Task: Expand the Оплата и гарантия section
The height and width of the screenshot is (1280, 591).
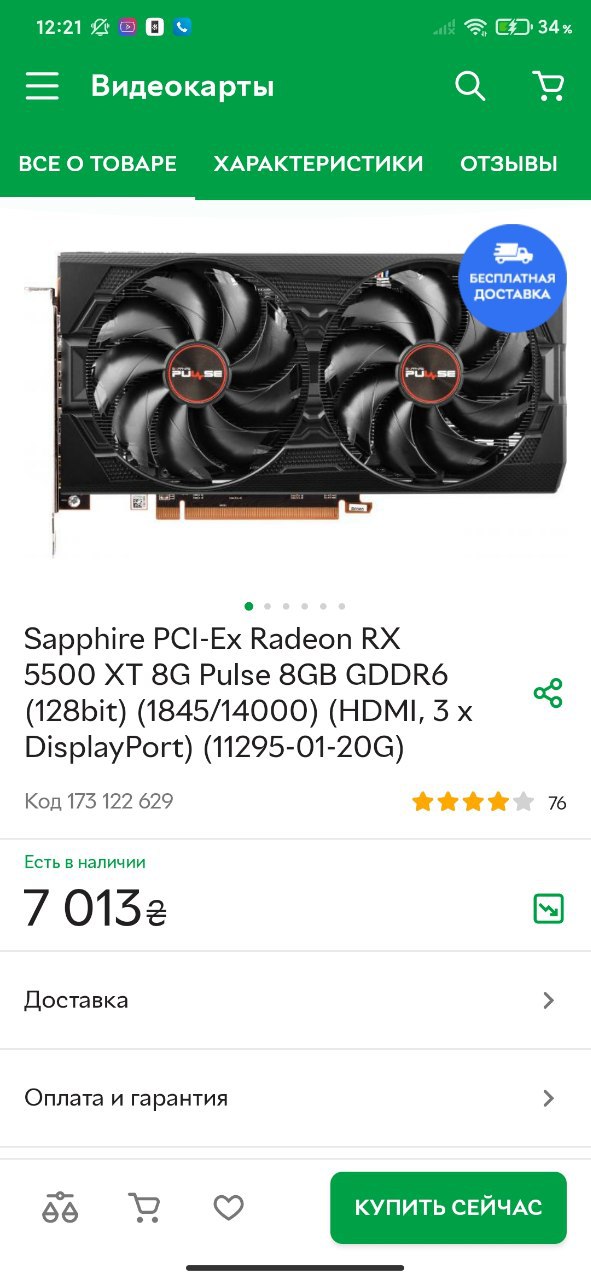Action: click(x=295, y=1098)
